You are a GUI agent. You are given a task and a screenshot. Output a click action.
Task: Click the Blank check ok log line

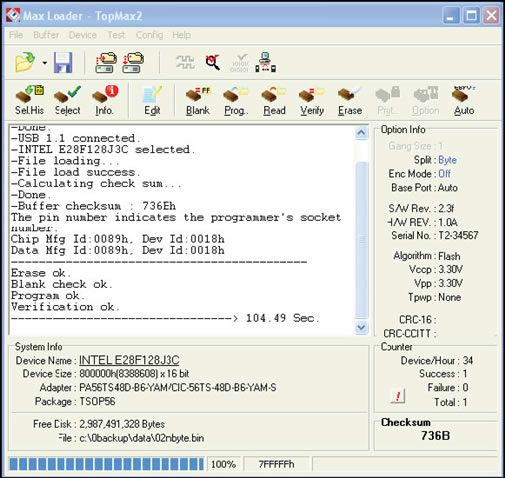point(62,284)
